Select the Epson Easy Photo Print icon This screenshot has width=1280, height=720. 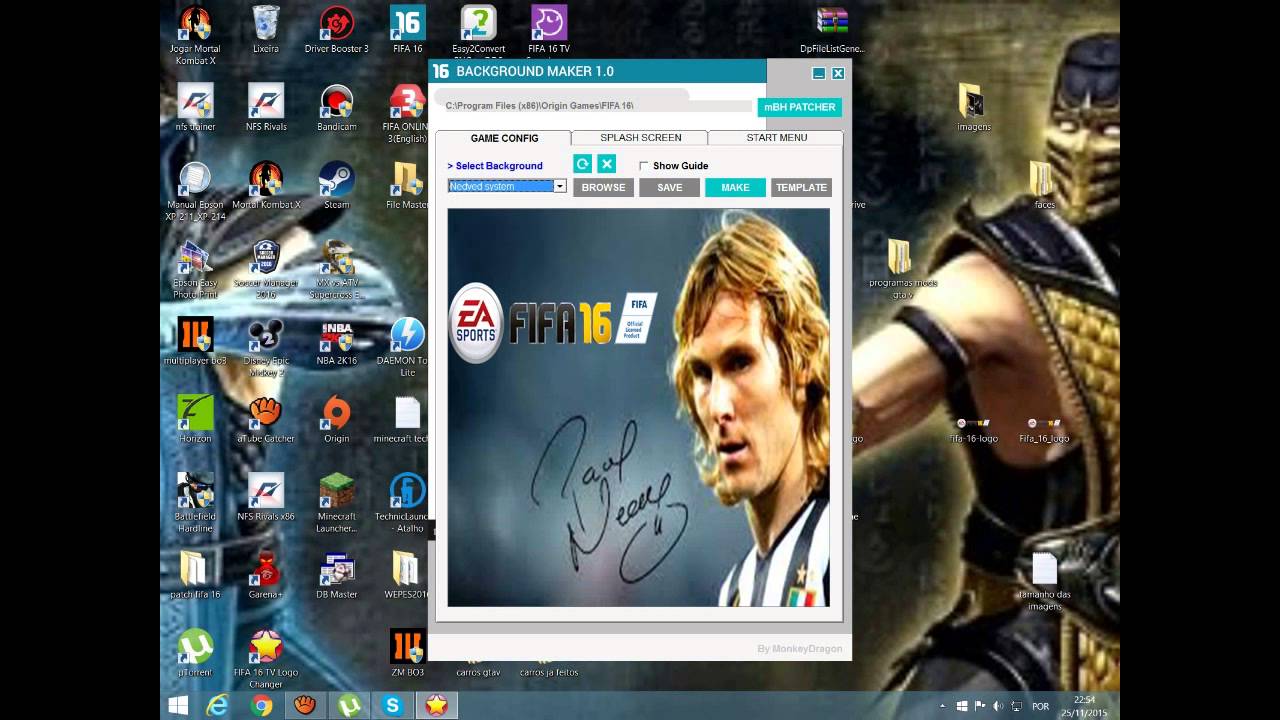195,268
